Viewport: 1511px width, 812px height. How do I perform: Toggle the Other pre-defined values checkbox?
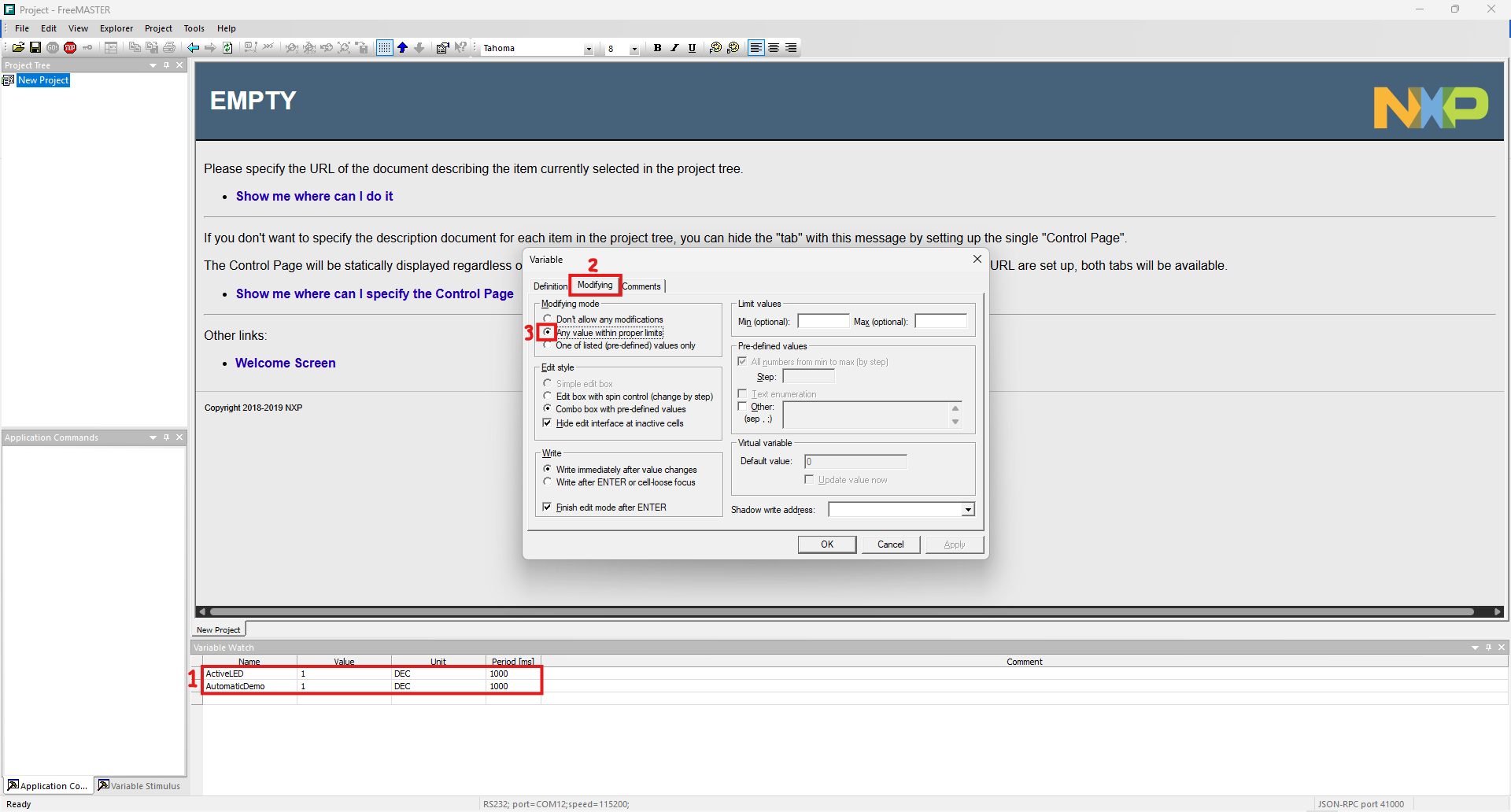(742, 406)
